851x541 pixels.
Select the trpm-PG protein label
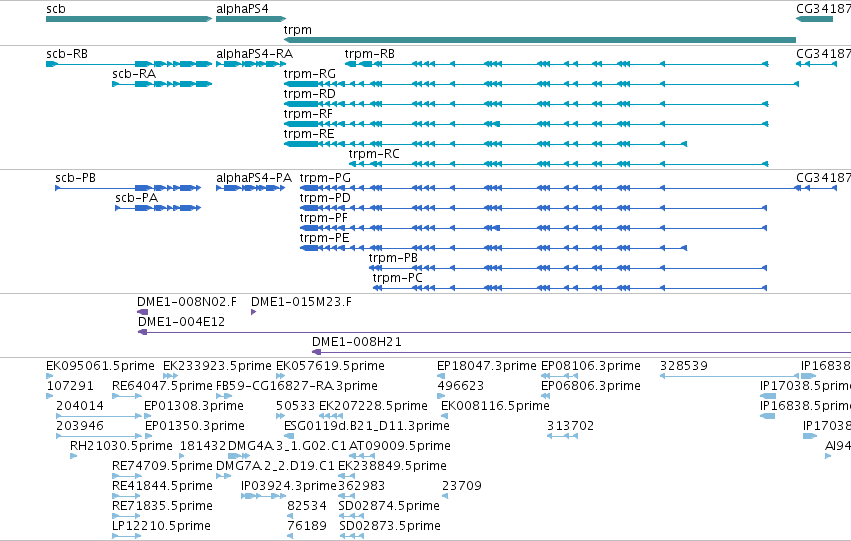(x=325, y=178)
